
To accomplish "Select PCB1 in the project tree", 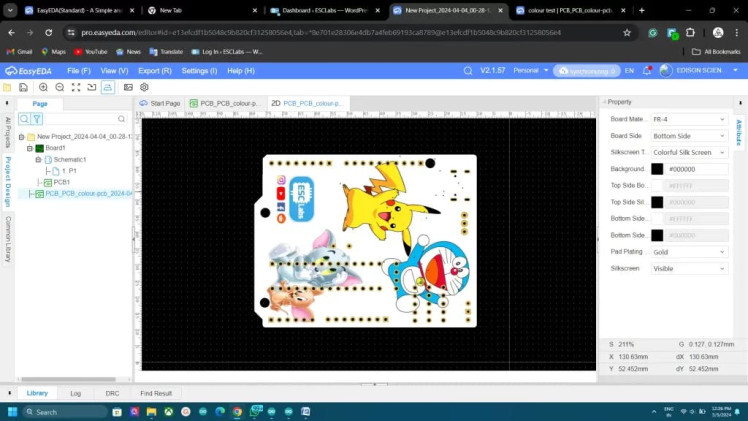I will pyautogui.click(x=61, y=182).
